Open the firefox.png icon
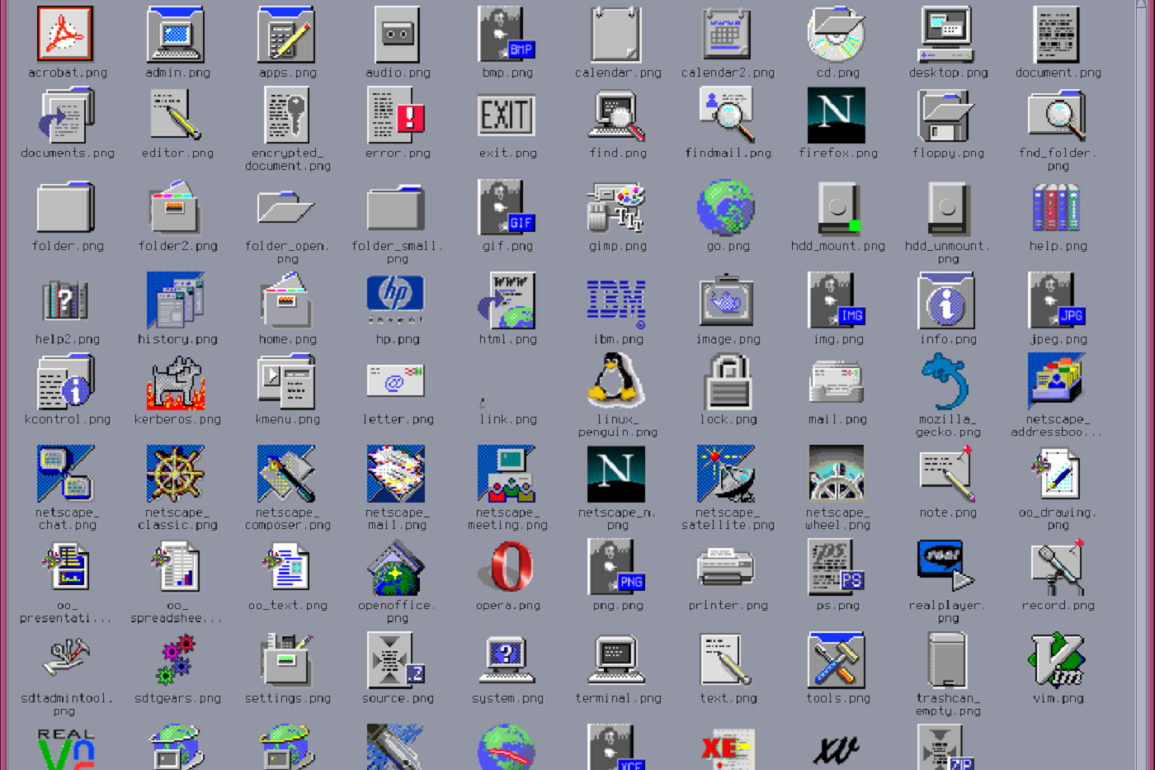 point(836,116)
